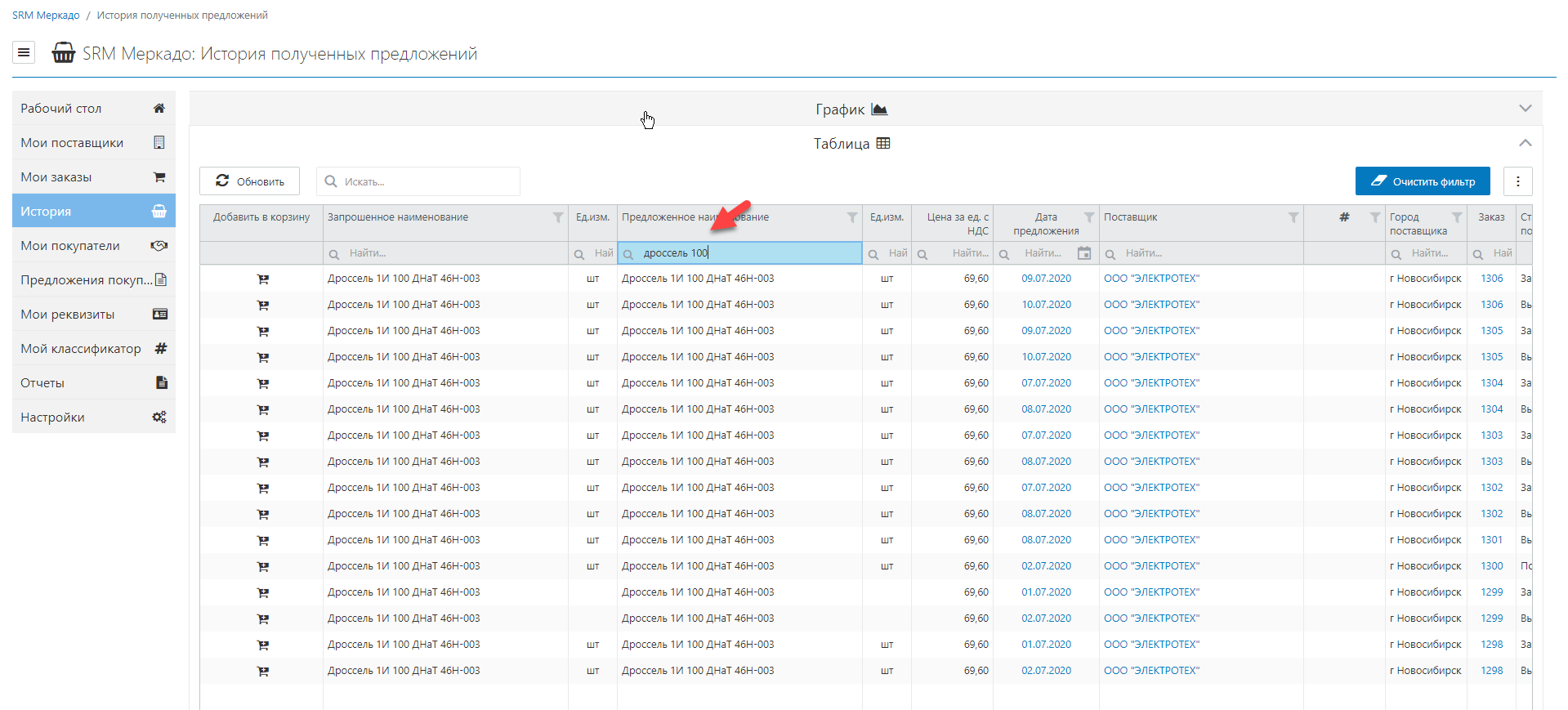
Task: Click filter funnel on Поставщик column
Action: pos(1293,217)
